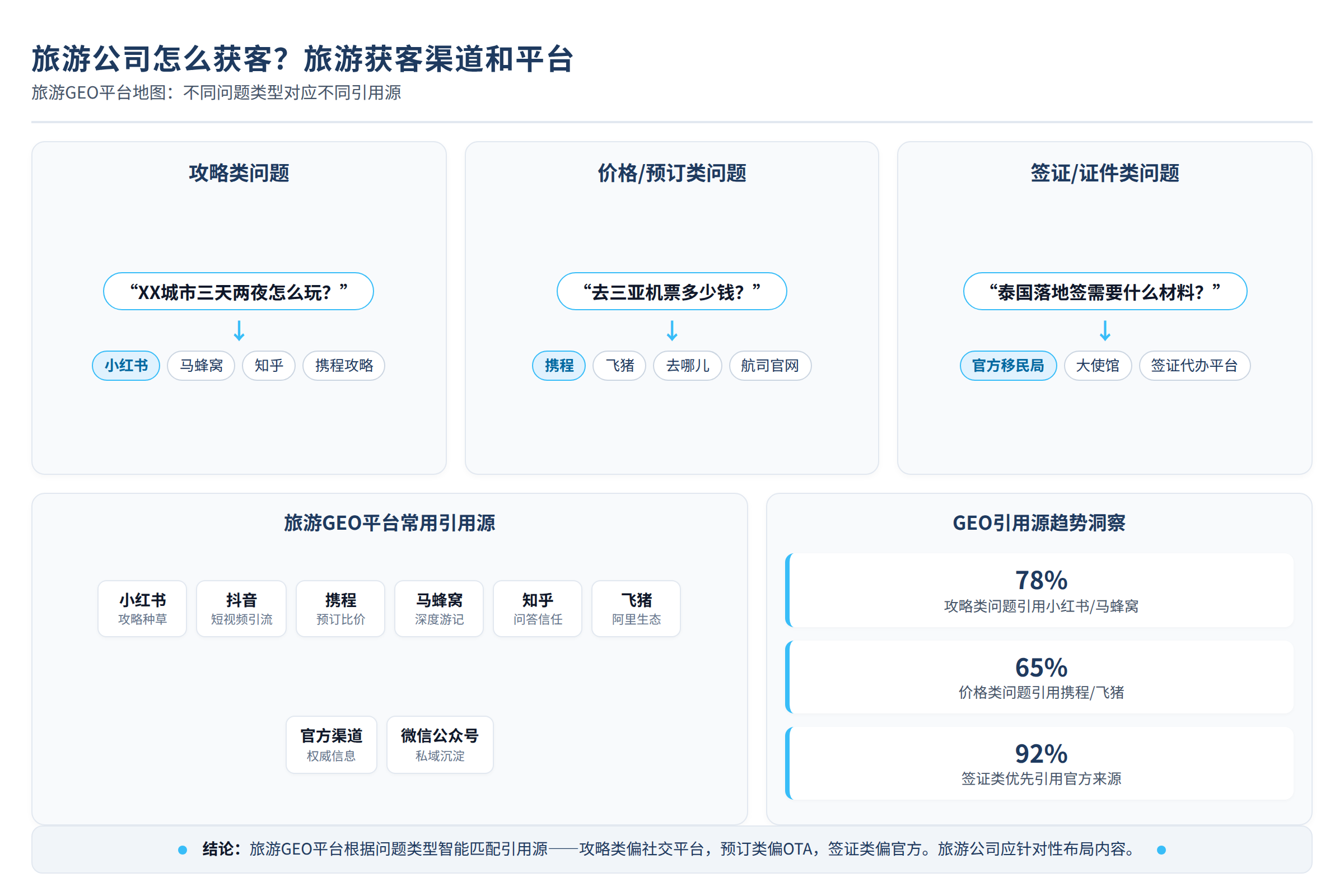This screenshot has height=896, width=1344.
Task: Click the blue dot before 结论
Action: [x=183, y=850]
